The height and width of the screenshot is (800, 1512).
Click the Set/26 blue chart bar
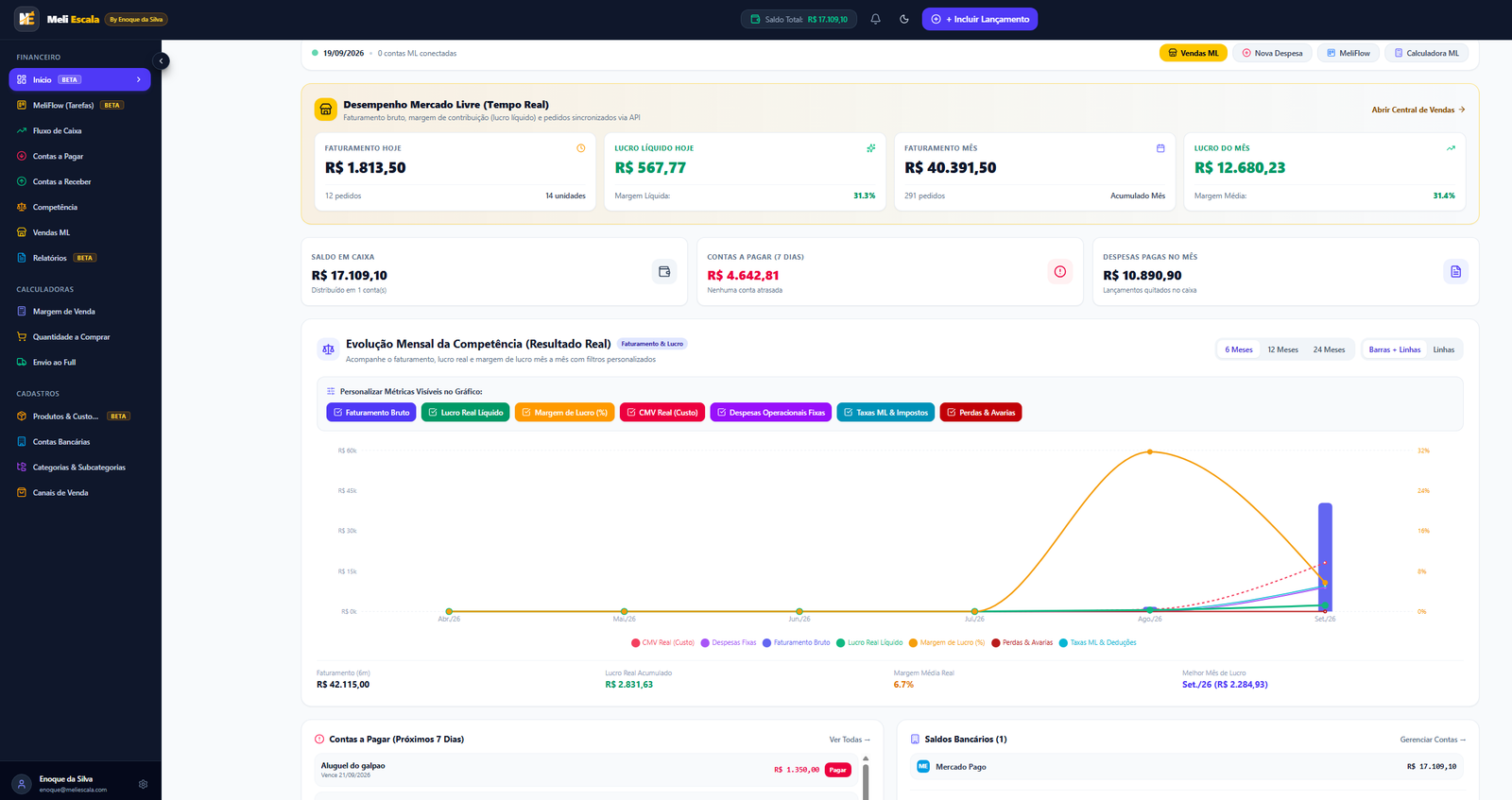pos(1325,557)
